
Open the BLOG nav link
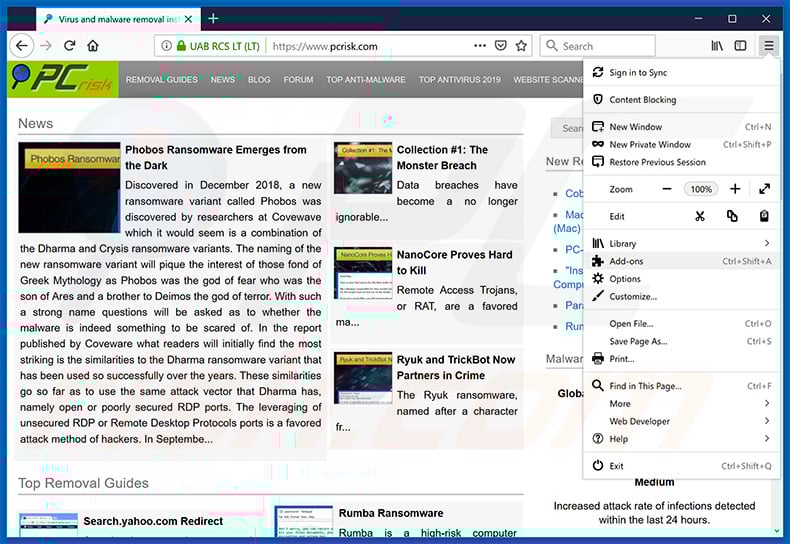pyautogui.click(x=259, y=80)
